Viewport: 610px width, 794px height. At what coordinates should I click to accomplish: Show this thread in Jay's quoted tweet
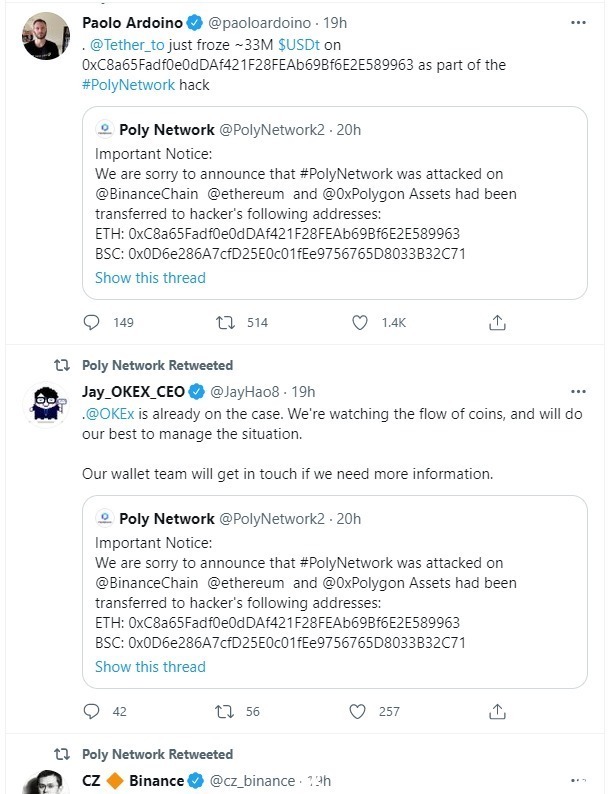(150, 667)
